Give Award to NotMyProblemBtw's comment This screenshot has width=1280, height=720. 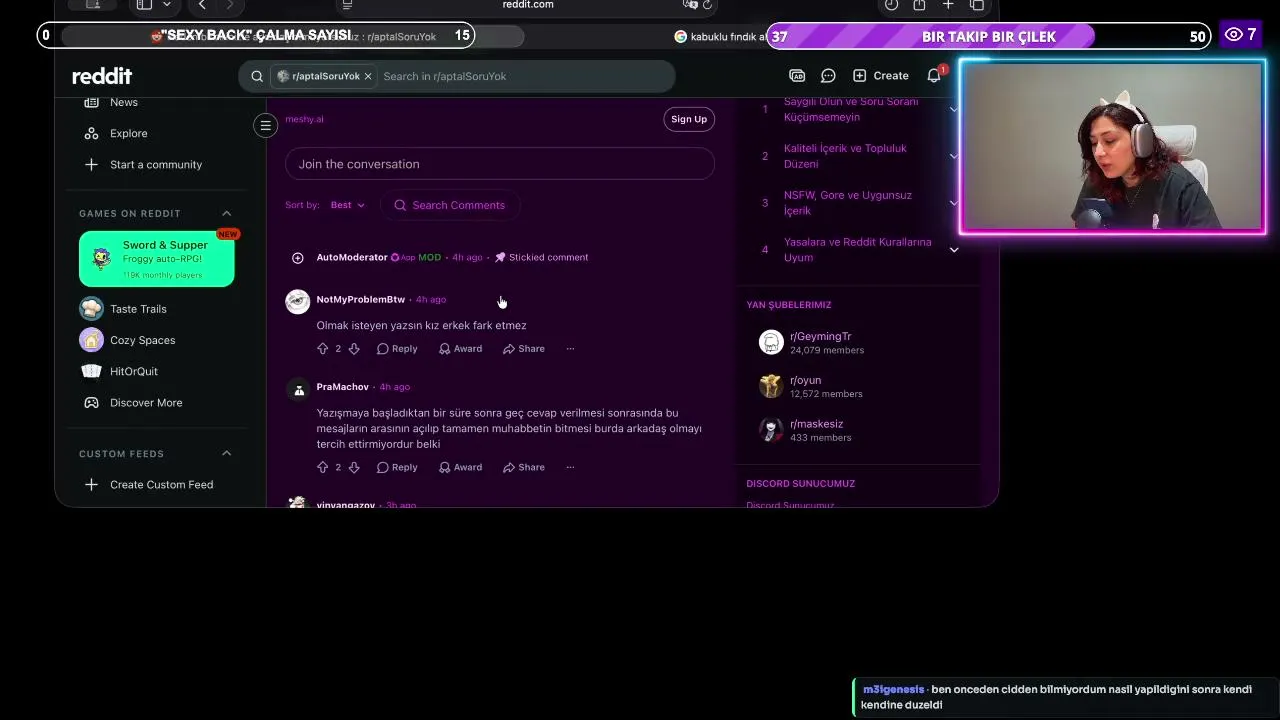coord(460,349)
